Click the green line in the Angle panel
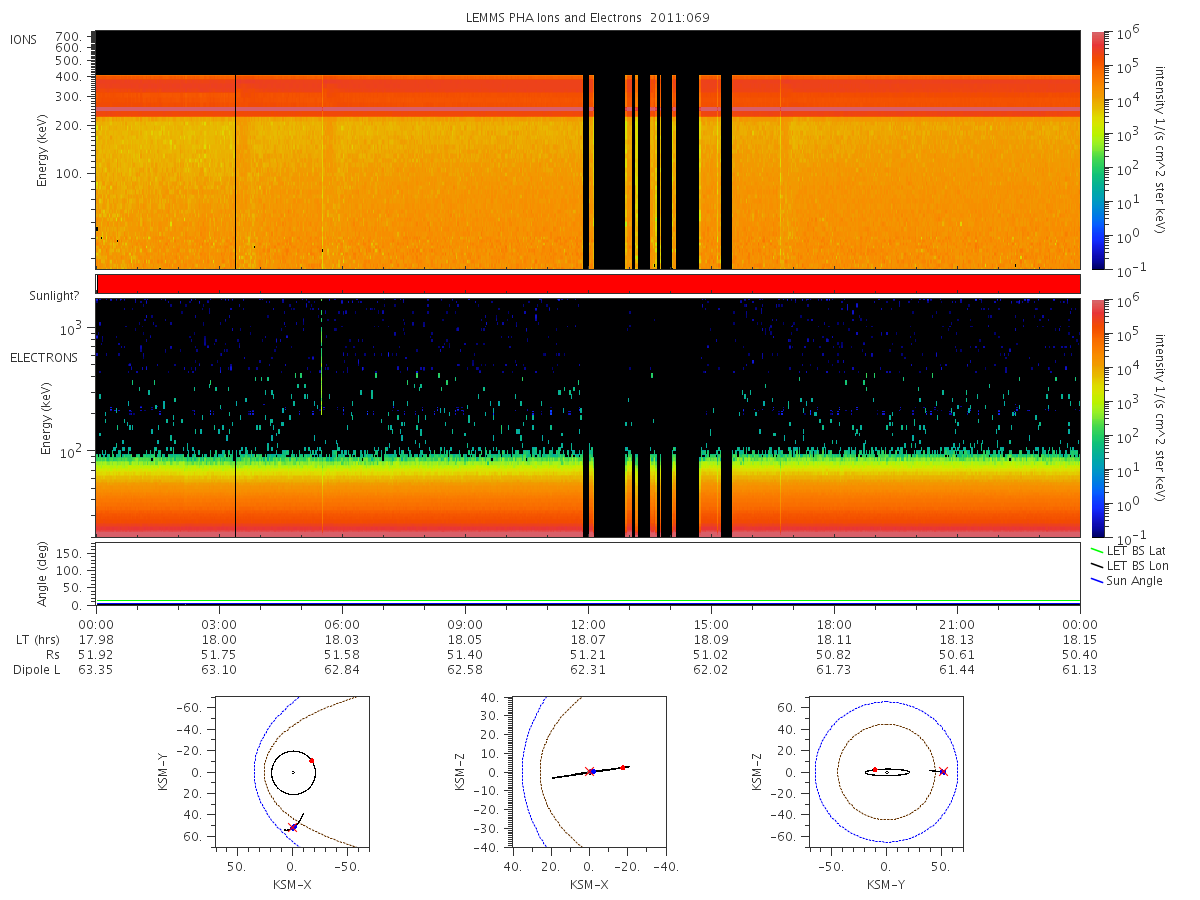The height and width of the screenshot is (900, 1200). (x=588, y=601)
